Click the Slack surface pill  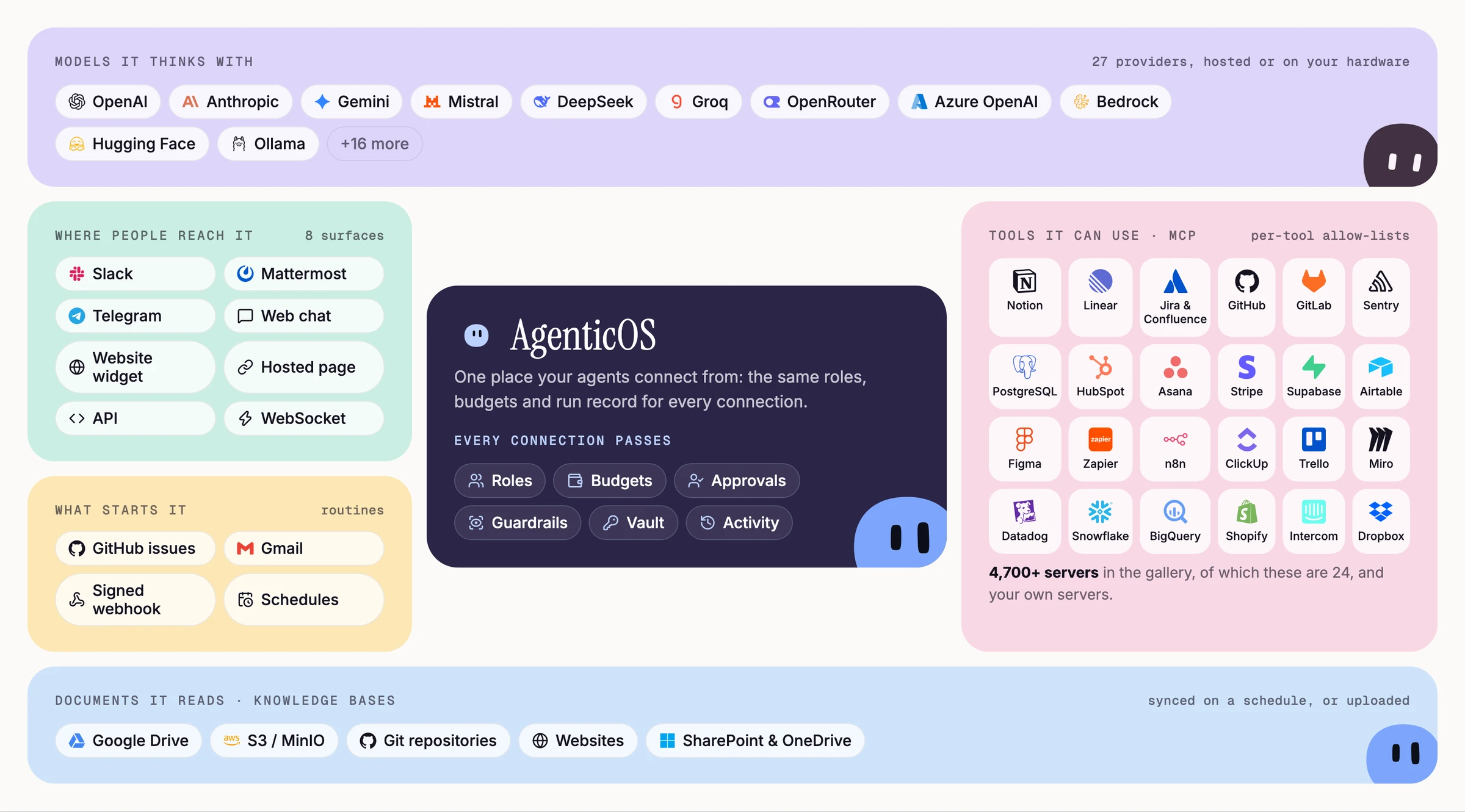[135, 273]
